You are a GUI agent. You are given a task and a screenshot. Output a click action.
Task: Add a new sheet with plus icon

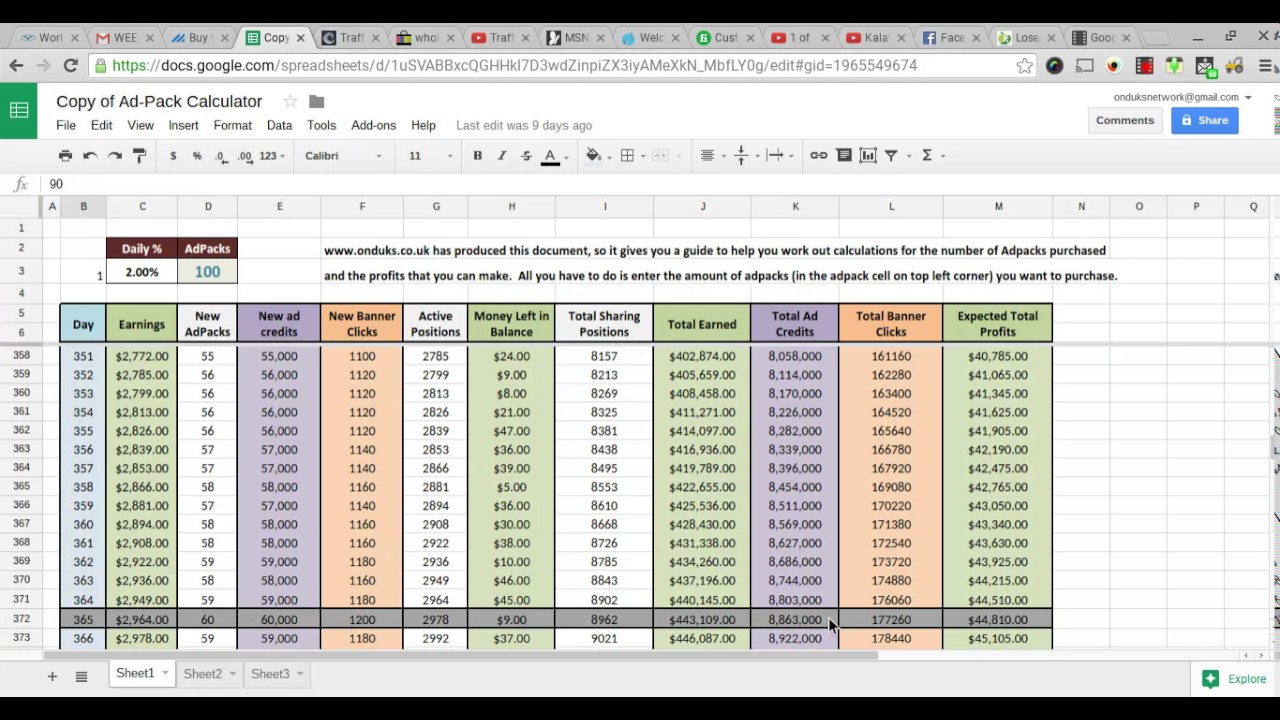pyautogui.click(x=52, y=677)
